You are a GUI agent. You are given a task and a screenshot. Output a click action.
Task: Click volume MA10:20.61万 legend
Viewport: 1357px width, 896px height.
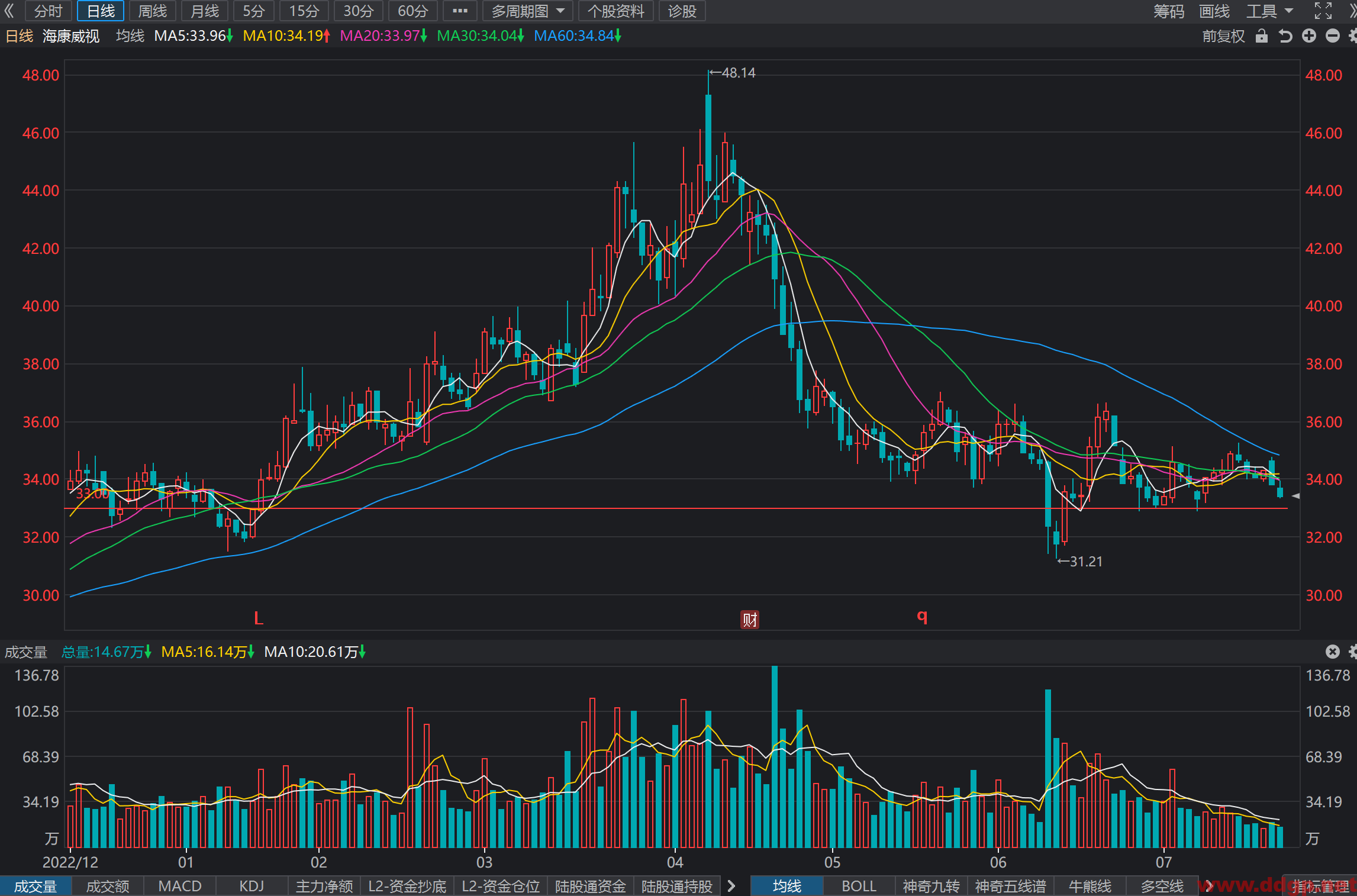point(315,652)
